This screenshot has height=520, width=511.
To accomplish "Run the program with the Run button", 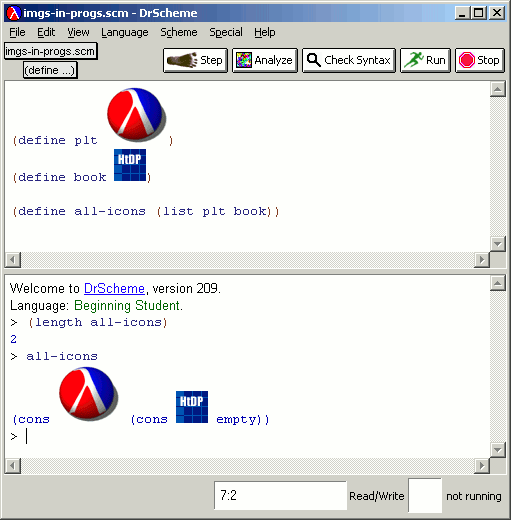I will [x=425, y=60].
